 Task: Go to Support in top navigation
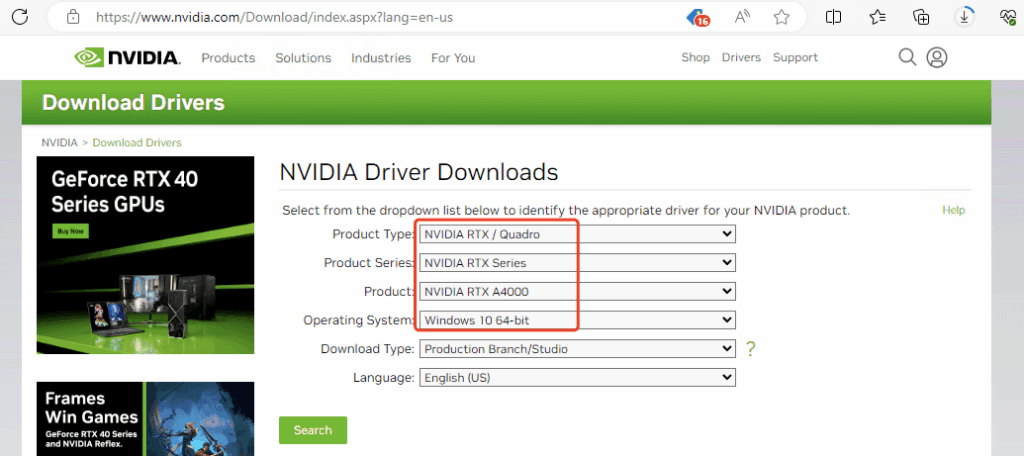click(795, 57)
